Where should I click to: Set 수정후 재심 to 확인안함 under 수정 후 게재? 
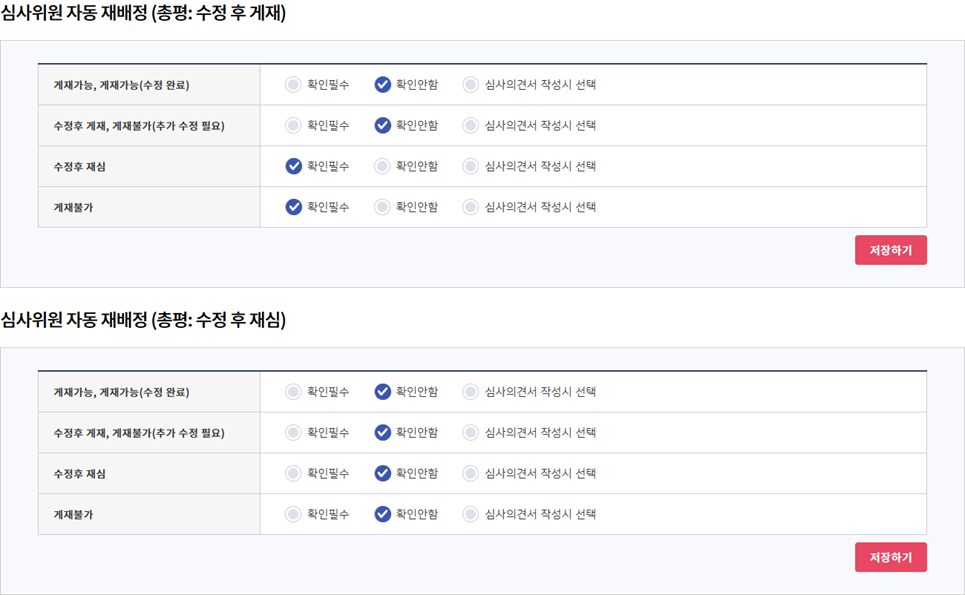pos(382,167)
